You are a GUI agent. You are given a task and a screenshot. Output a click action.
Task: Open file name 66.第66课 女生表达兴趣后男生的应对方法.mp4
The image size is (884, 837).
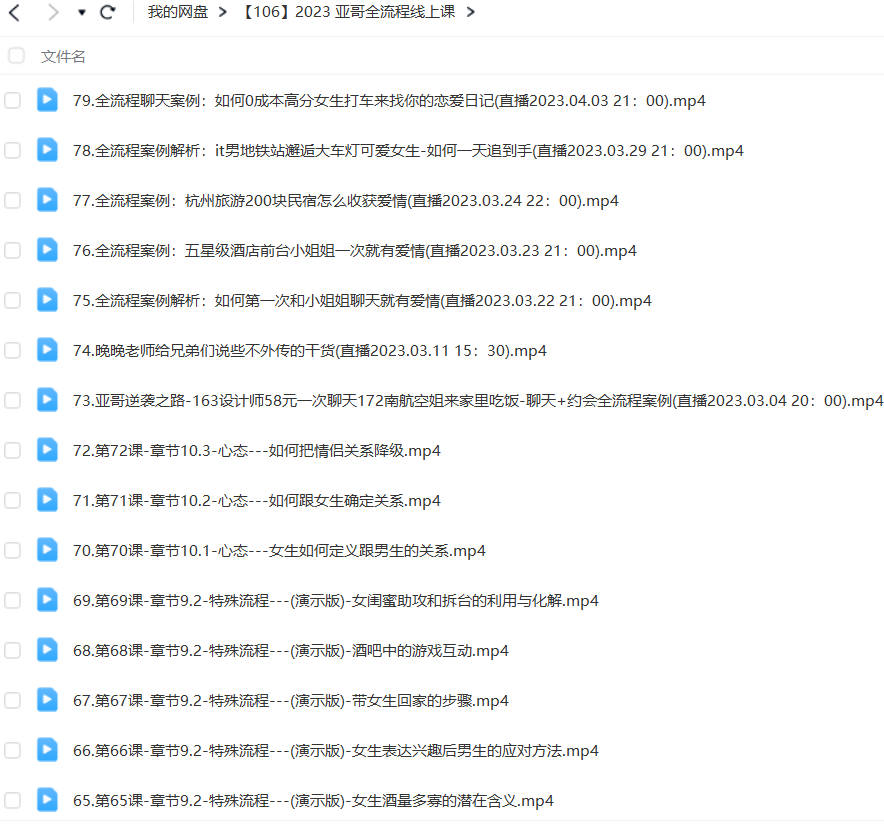pos(335,751)
